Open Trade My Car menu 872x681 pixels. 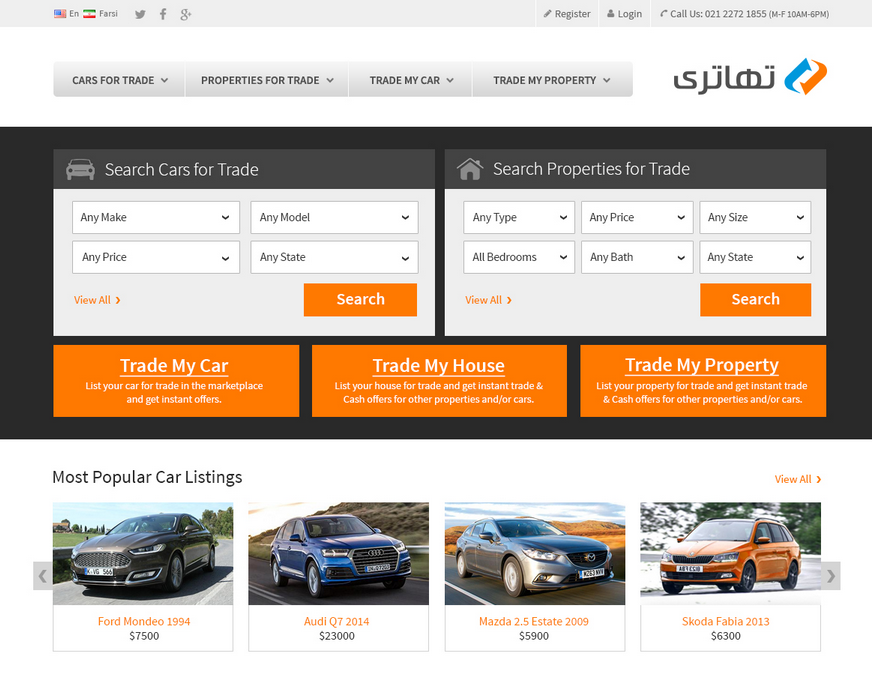click(x=411, y=80)
